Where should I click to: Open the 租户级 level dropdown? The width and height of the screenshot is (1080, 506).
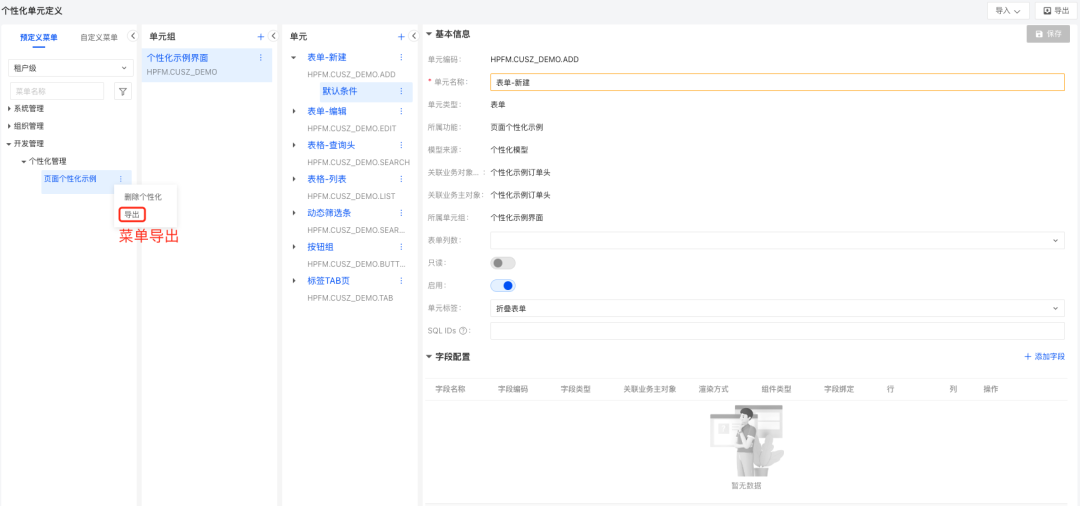(x=70, y=68)
